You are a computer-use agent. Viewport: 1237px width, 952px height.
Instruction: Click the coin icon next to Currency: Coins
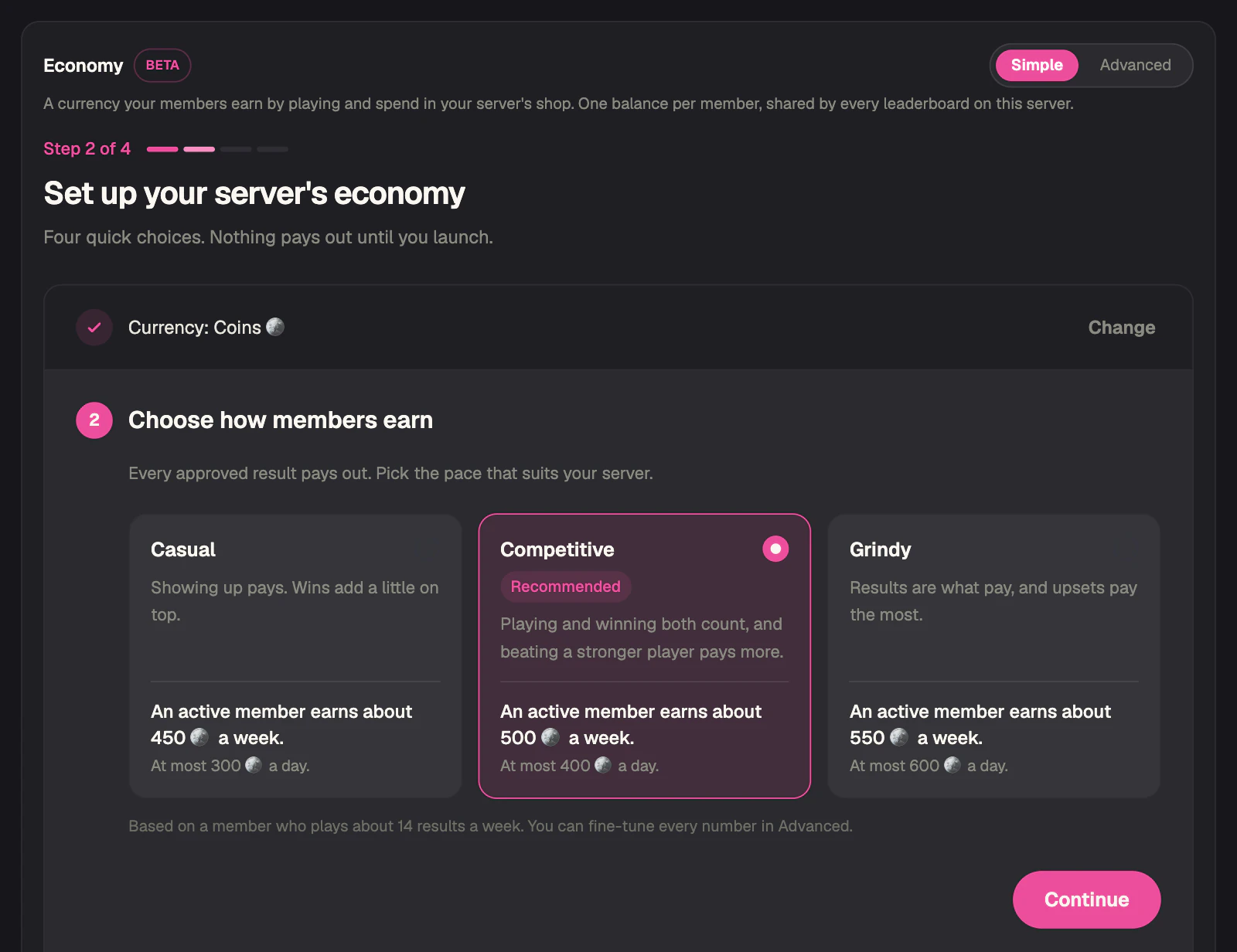275,327
